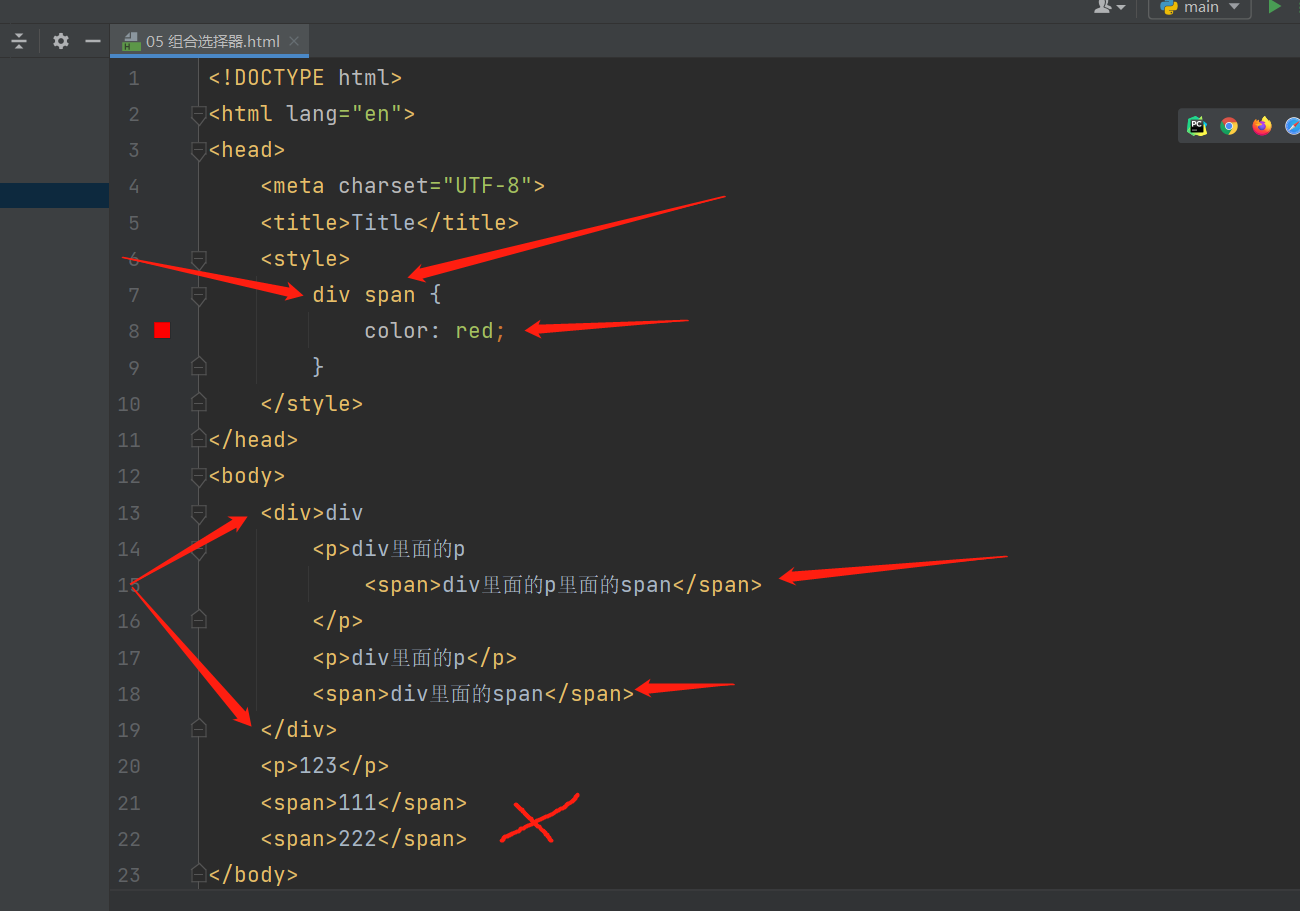This screenshot has height=911, width=1300.
Task: Click the fold end marker on line 9
Action: coord(198,367)
